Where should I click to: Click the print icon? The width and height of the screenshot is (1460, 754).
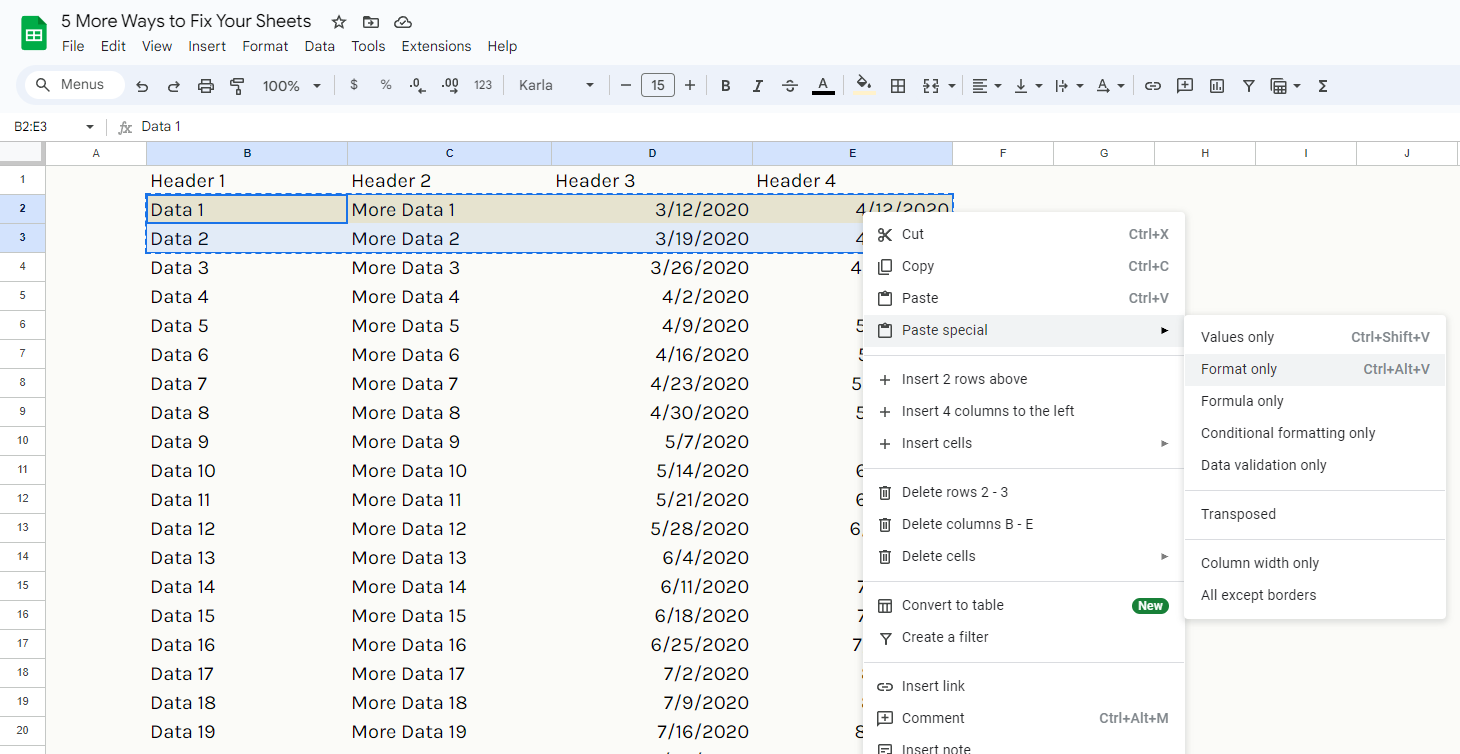coord(206,86)
